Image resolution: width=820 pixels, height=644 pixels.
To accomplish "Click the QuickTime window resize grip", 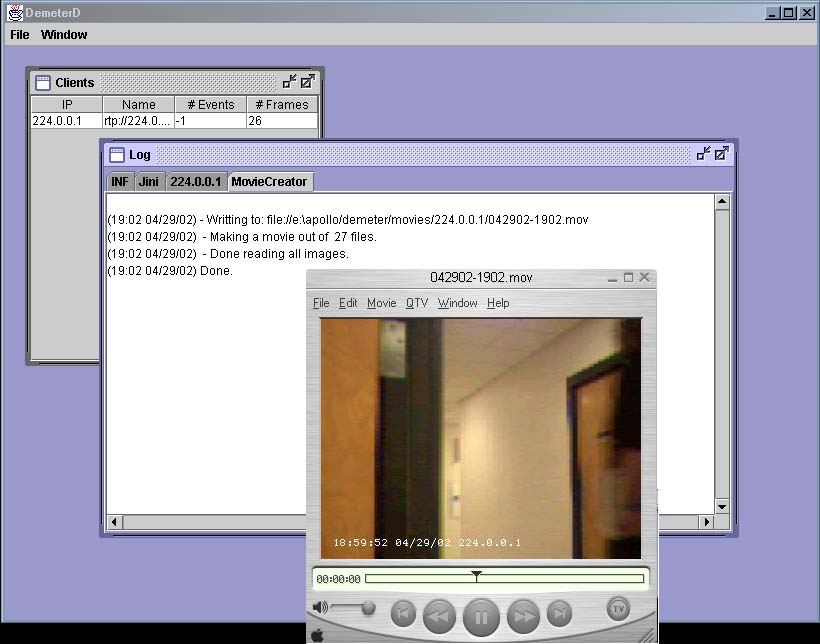I will coord(648,635).
